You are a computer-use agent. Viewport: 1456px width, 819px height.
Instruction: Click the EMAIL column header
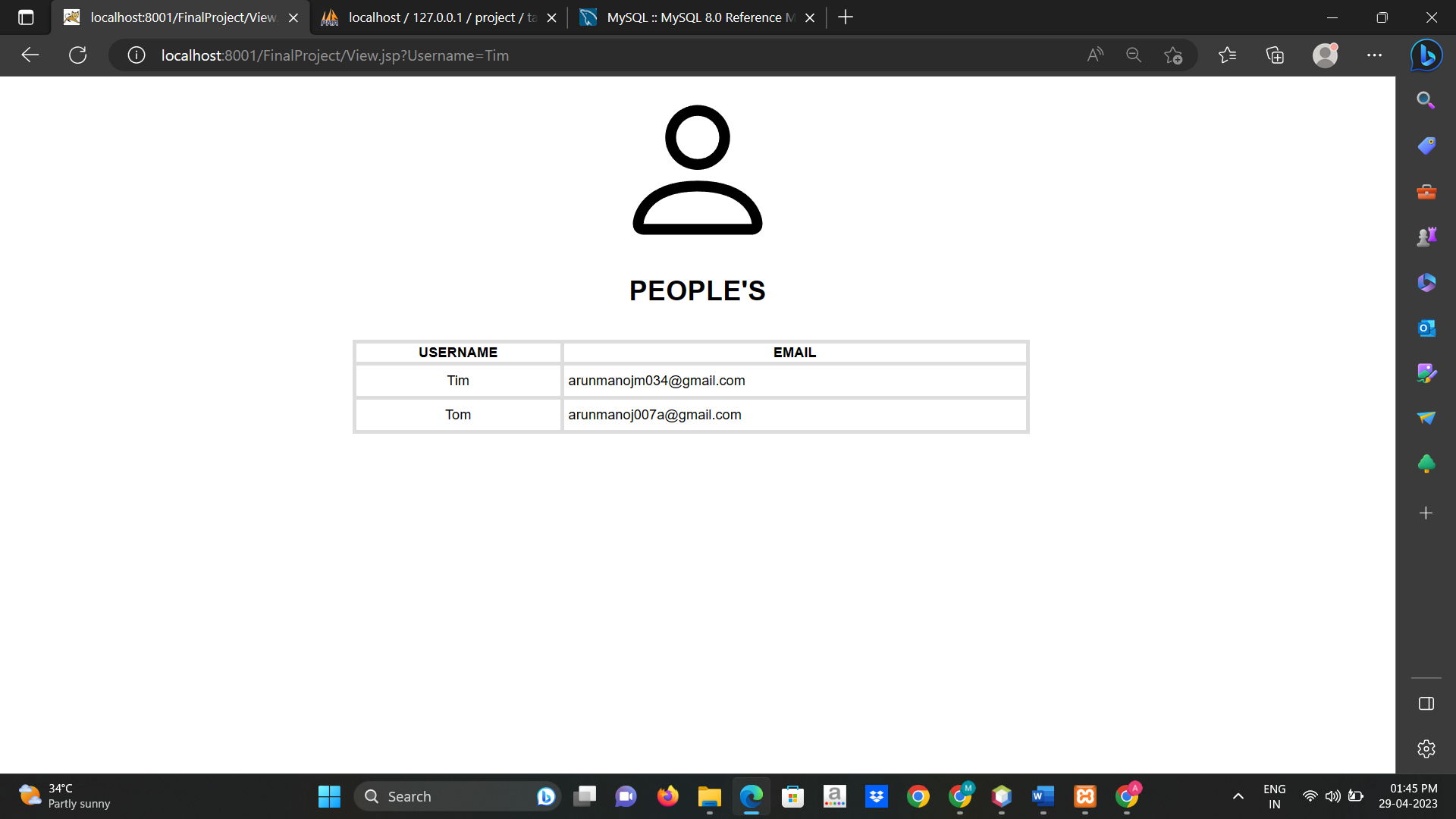pyautogui.click(x=795, y=353)
